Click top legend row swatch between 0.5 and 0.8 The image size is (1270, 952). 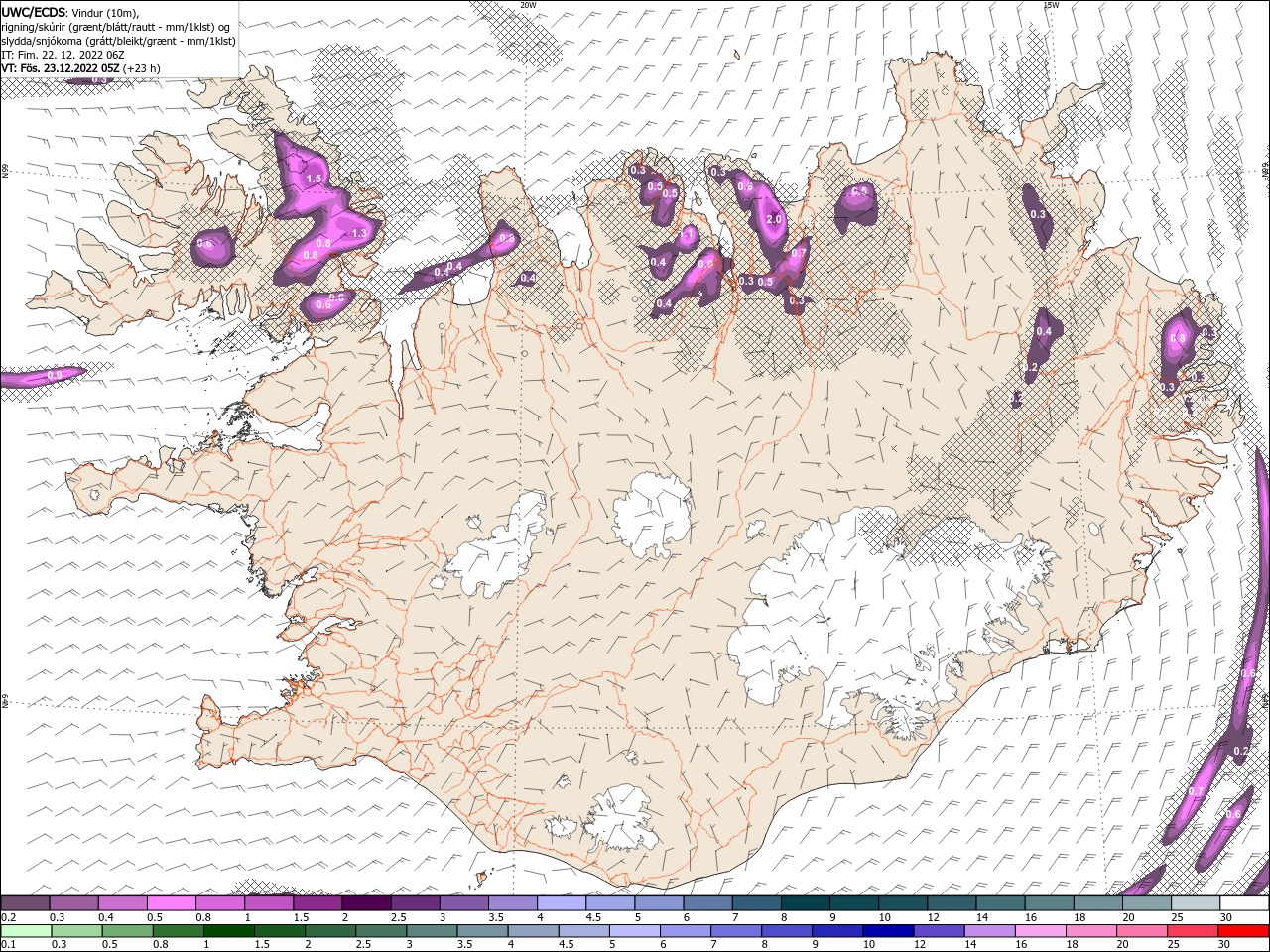(171, 903)
